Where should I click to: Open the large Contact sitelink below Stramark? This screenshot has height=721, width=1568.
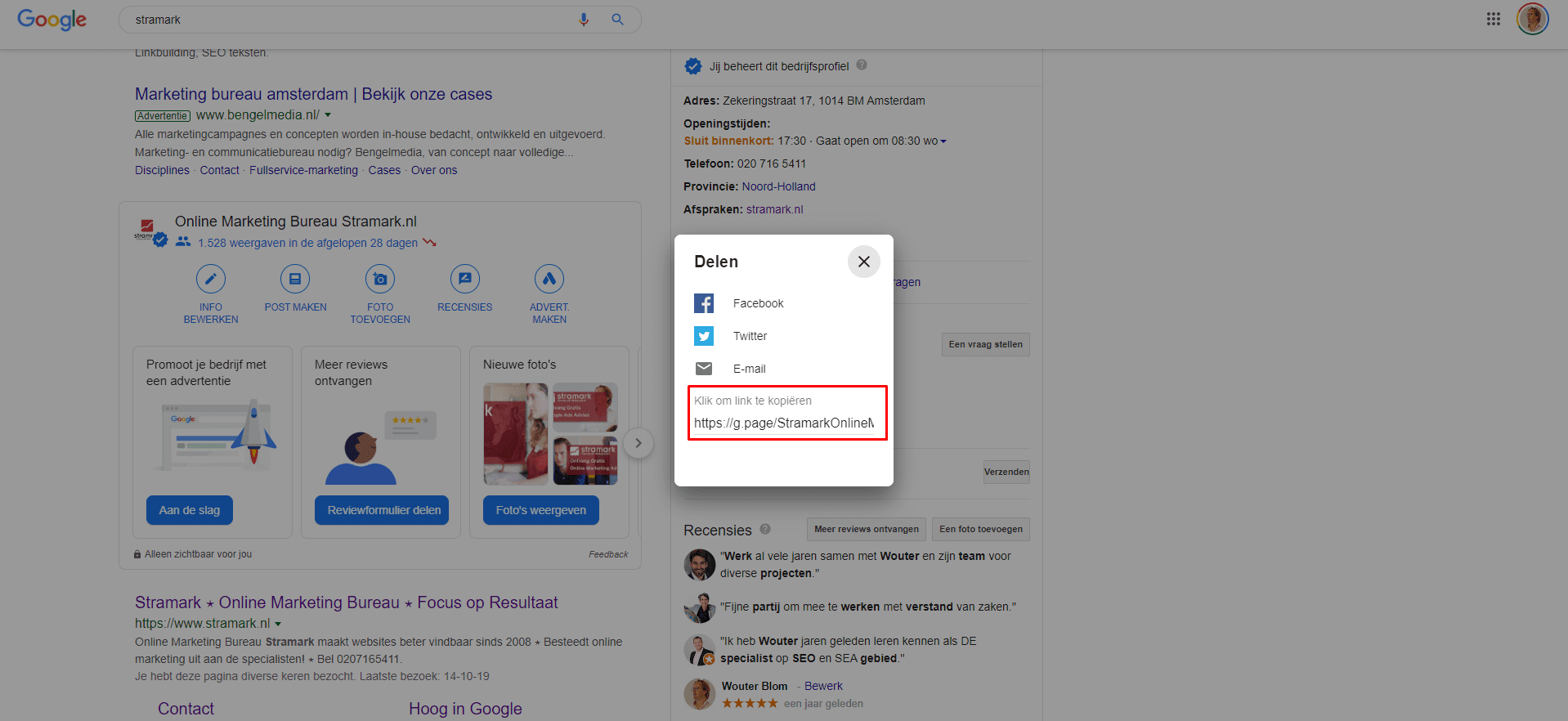(x=186, y=709)
